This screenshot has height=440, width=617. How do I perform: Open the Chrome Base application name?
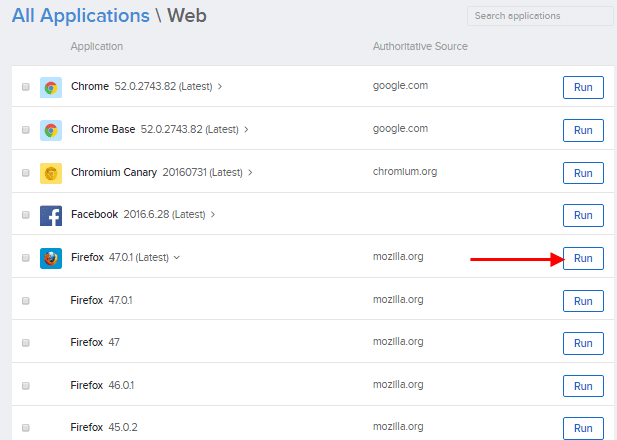103,129
